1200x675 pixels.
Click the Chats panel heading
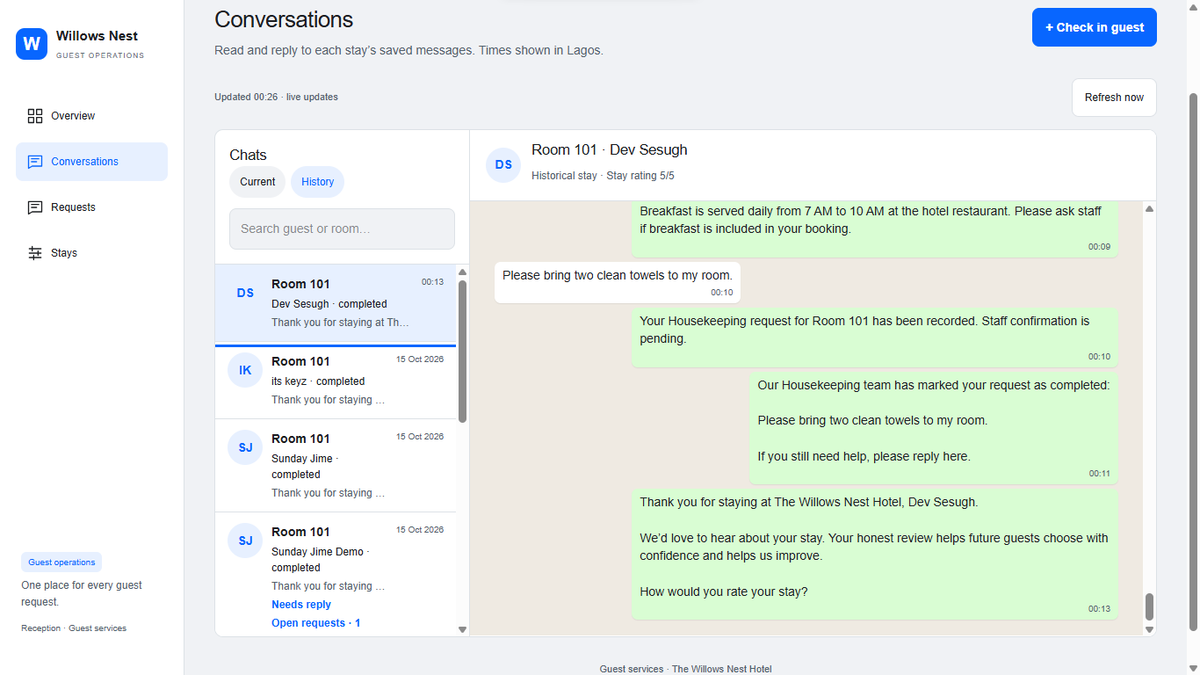[x=248, y=155]
